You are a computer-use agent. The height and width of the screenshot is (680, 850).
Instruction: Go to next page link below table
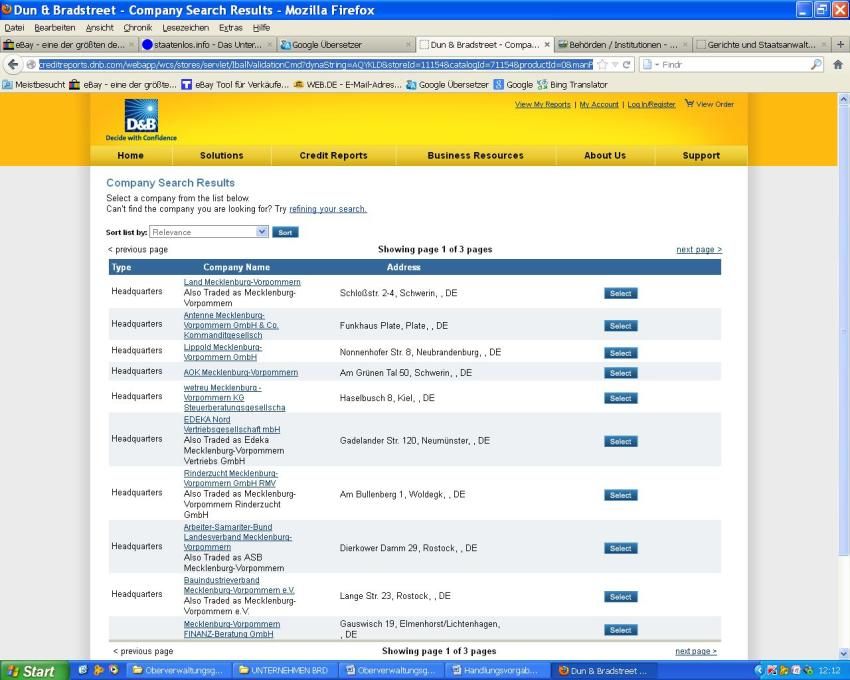696,651
